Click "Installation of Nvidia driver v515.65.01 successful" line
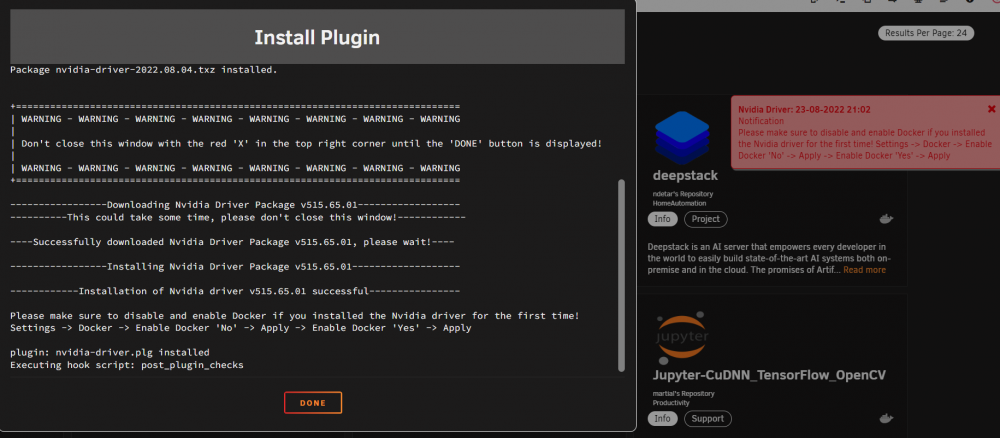 (235, 291)
